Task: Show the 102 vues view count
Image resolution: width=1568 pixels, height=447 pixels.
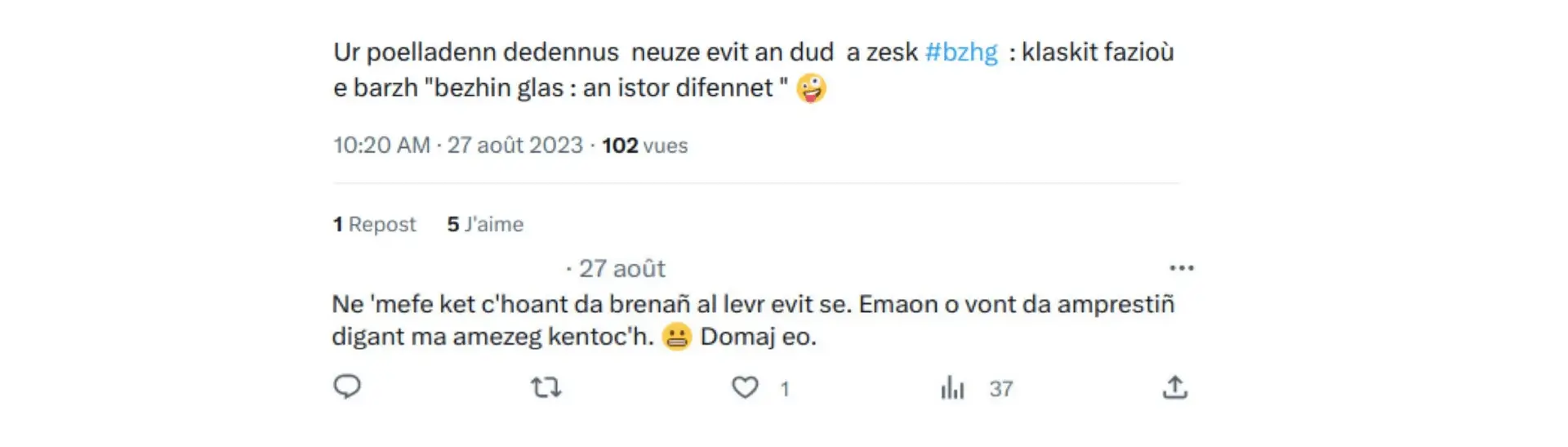Action: pyautogui.click(x=644, y=145)
